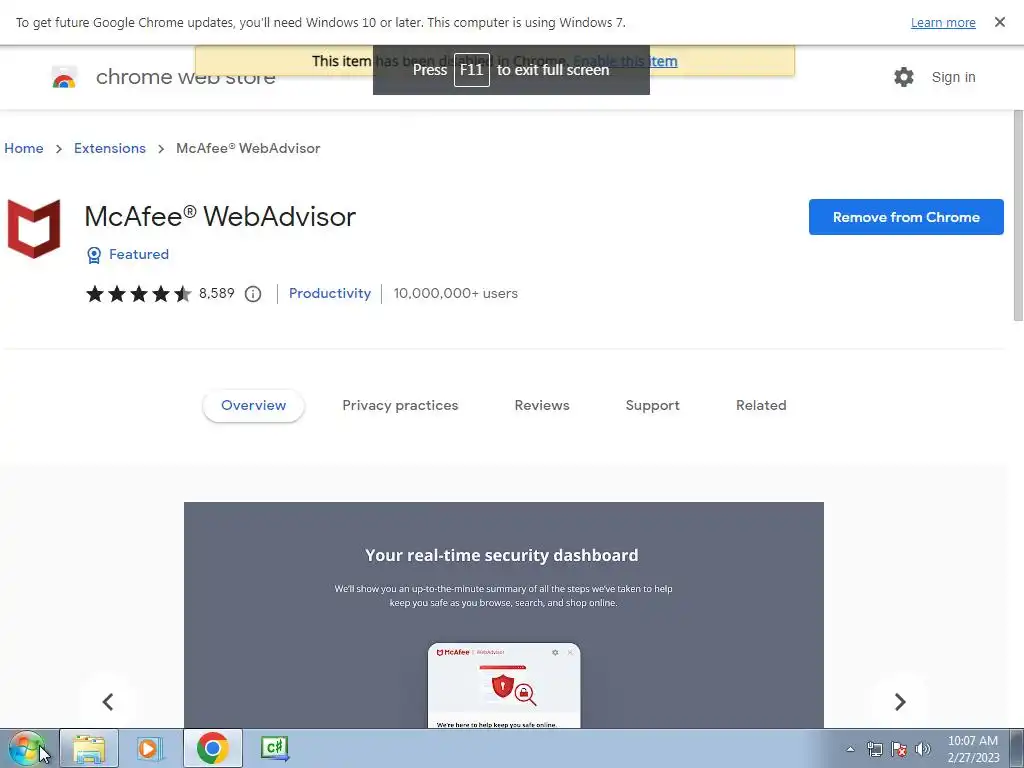Click the volume speaker tray icon
The width and height of the screenshot is (1024, 768).
click(x=923, y=749)
